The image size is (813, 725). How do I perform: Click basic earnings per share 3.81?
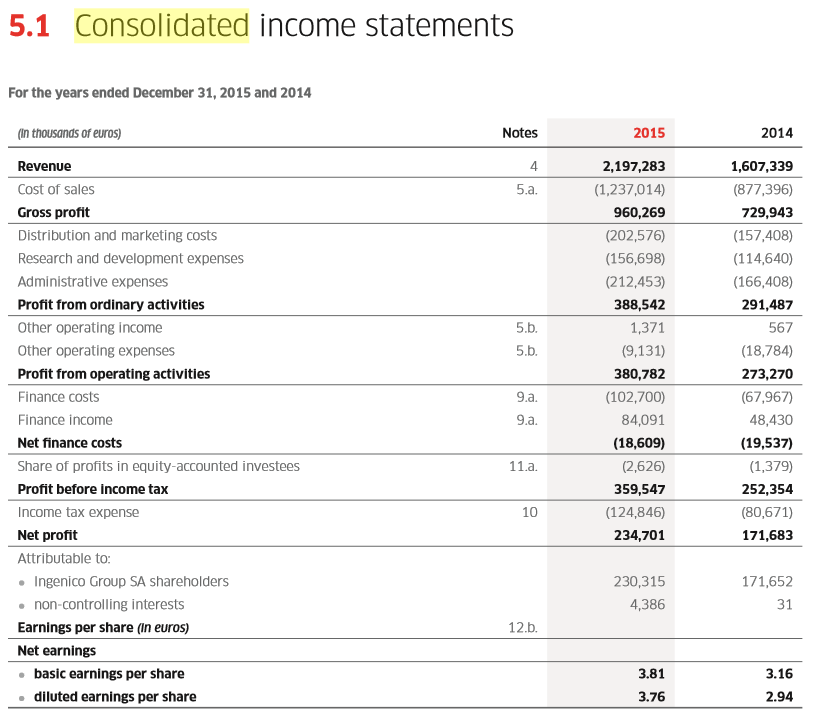[x=651, y=674]
